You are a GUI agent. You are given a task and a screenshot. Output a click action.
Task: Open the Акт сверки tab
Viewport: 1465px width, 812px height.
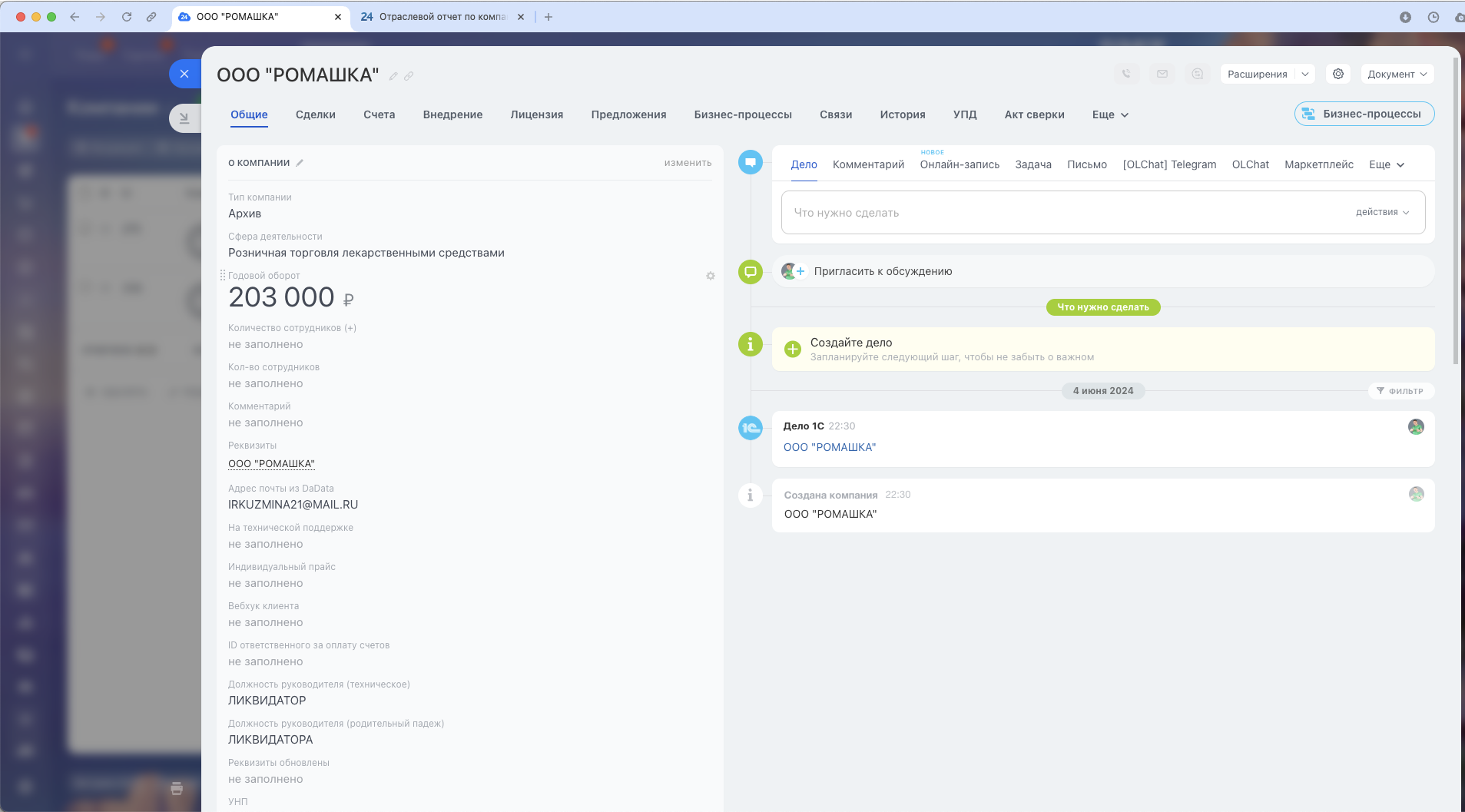[1035, 114]
